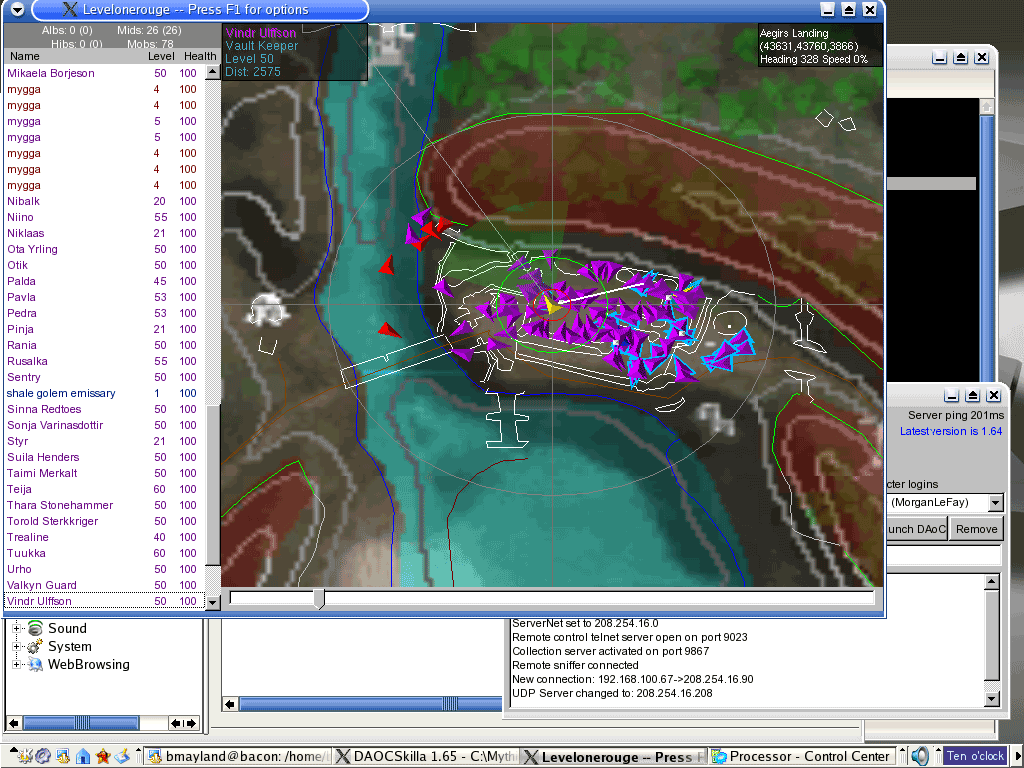This screenshot has height=768, width=1024.
Task: Click the log pane scrollbar up arrow
Action: pyautogui.click(x=992, y=581)
